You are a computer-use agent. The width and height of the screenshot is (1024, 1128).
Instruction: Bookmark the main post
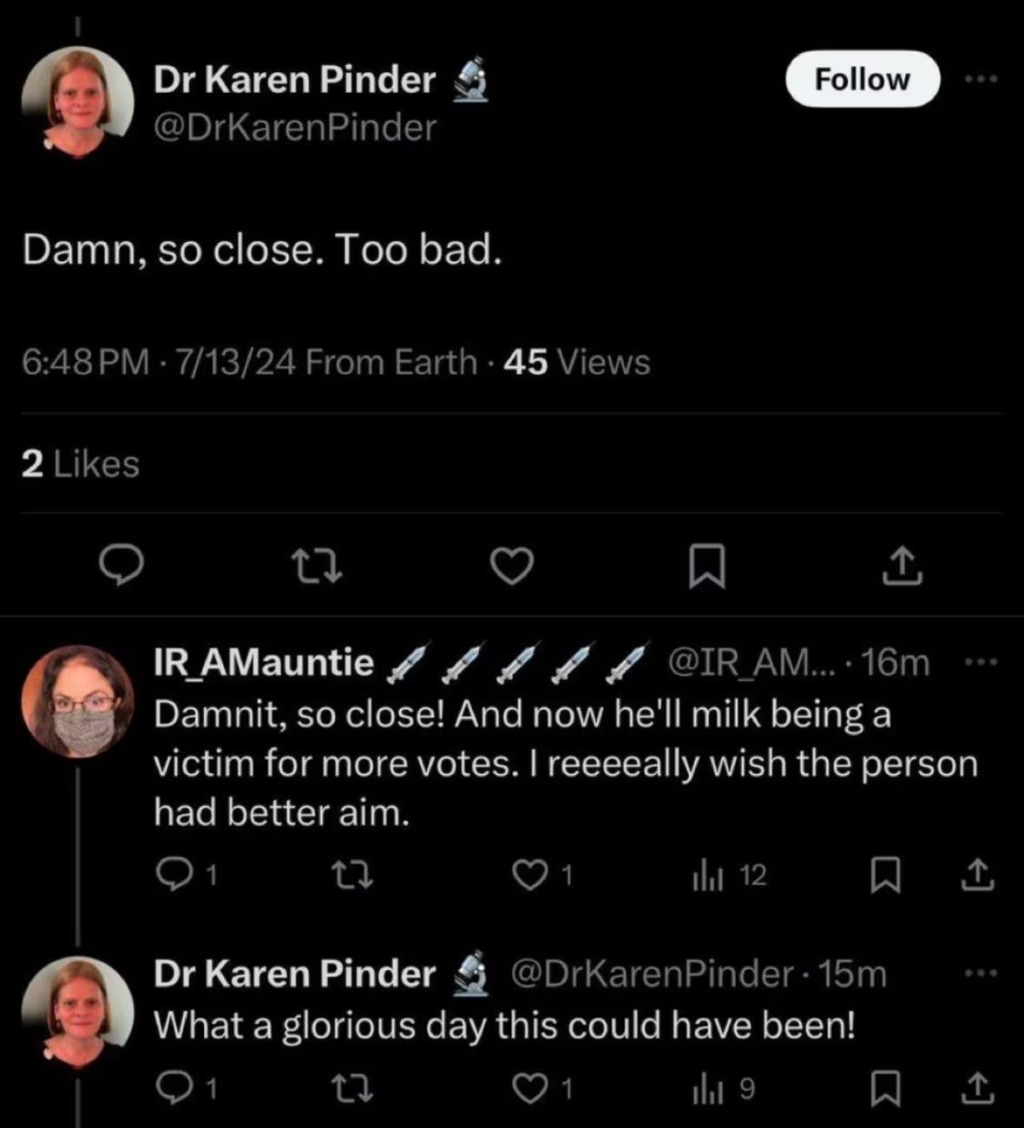(x=708, y=567)
